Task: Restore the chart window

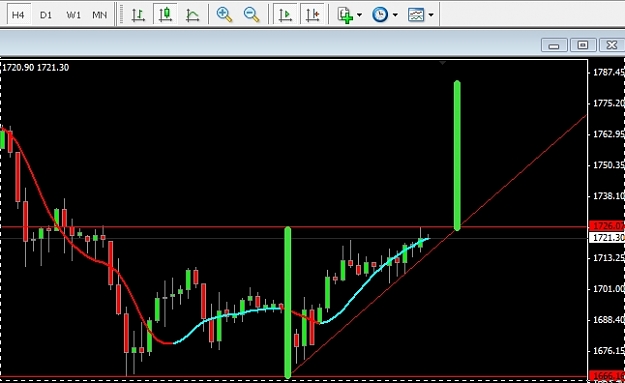Action: (583, 45)
